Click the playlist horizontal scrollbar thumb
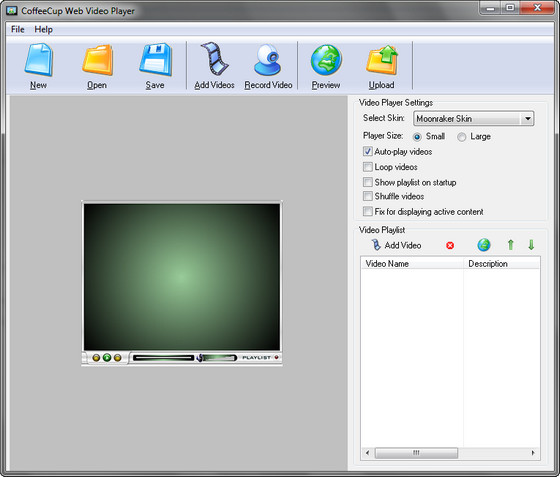Screen dimensions: 560x477 pyautogui.click(x=416, y=453)
